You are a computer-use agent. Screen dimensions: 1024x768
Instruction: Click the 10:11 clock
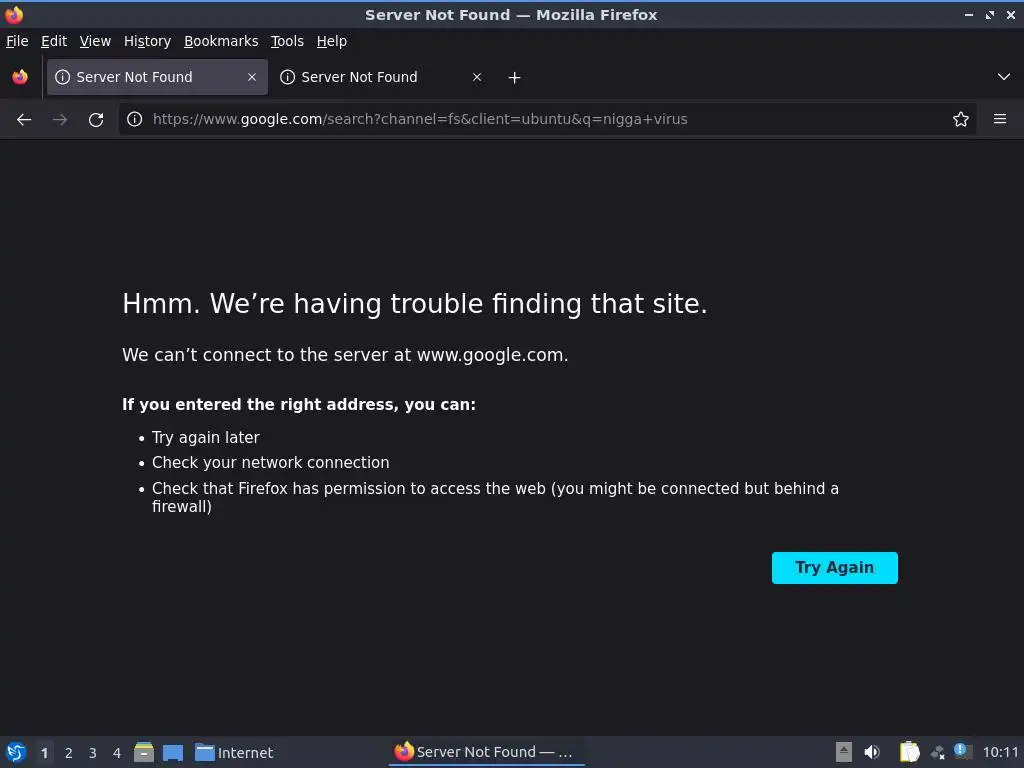pos(1000,752)
